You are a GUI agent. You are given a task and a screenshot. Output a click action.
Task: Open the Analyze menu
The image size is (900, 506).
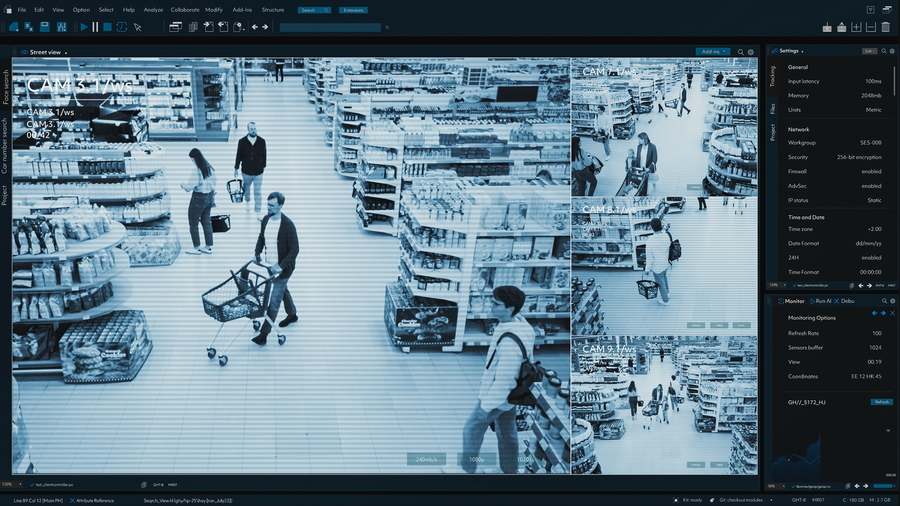pos(153,9)
